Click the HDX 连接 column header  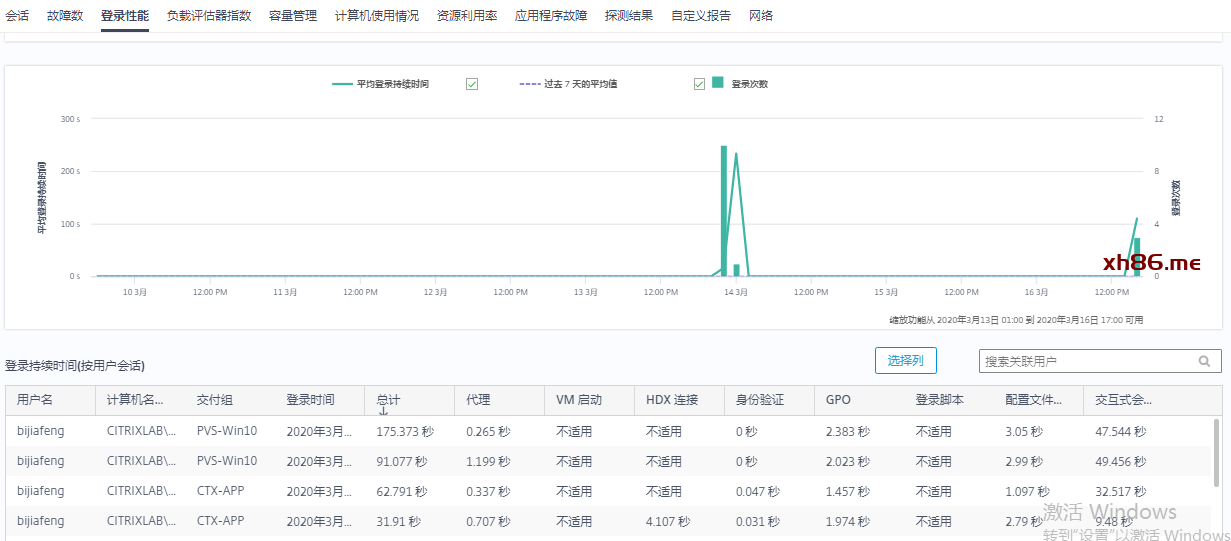point(671,399)
